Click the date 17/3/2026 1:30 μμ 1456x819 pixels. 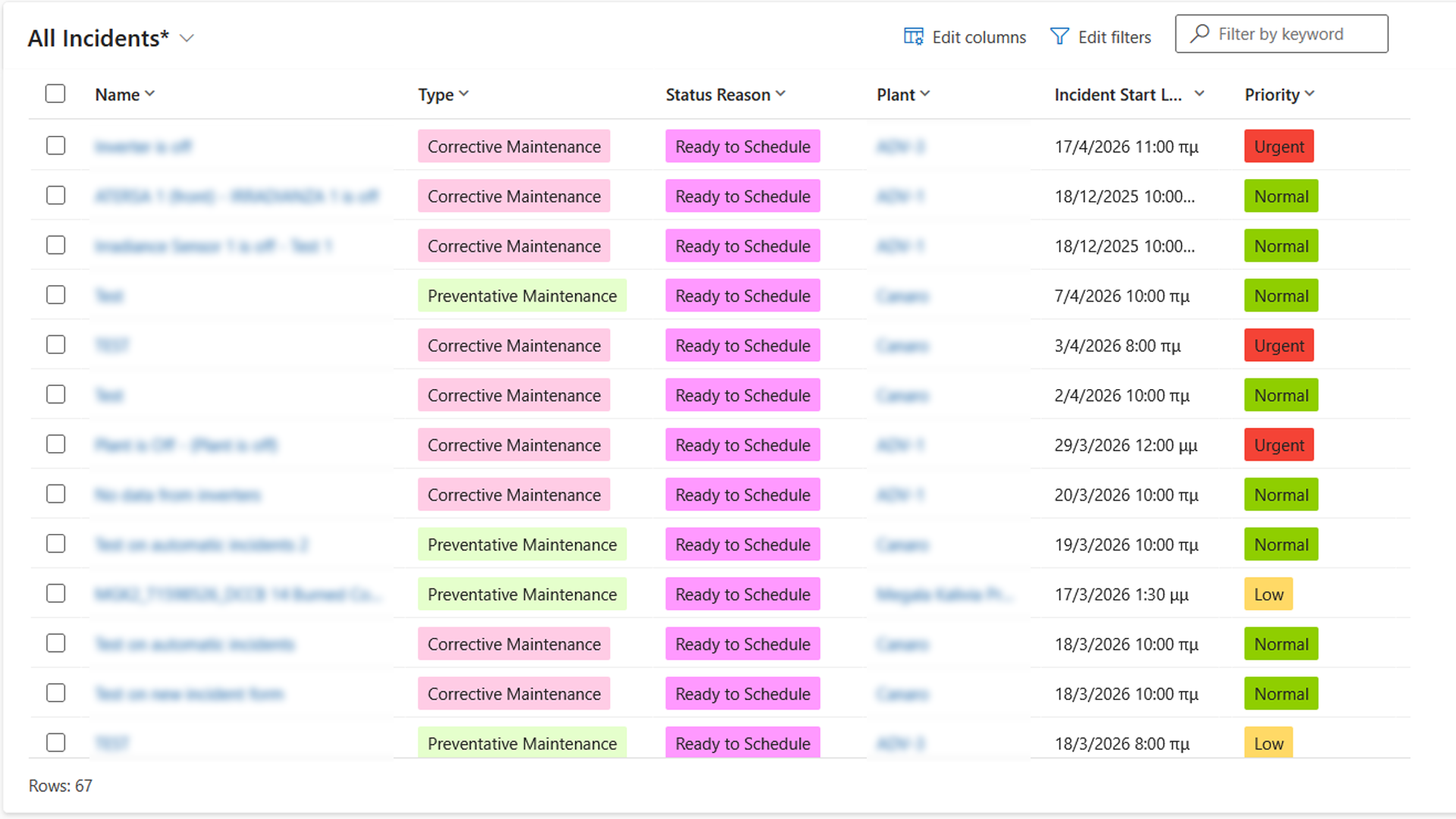1122,595
